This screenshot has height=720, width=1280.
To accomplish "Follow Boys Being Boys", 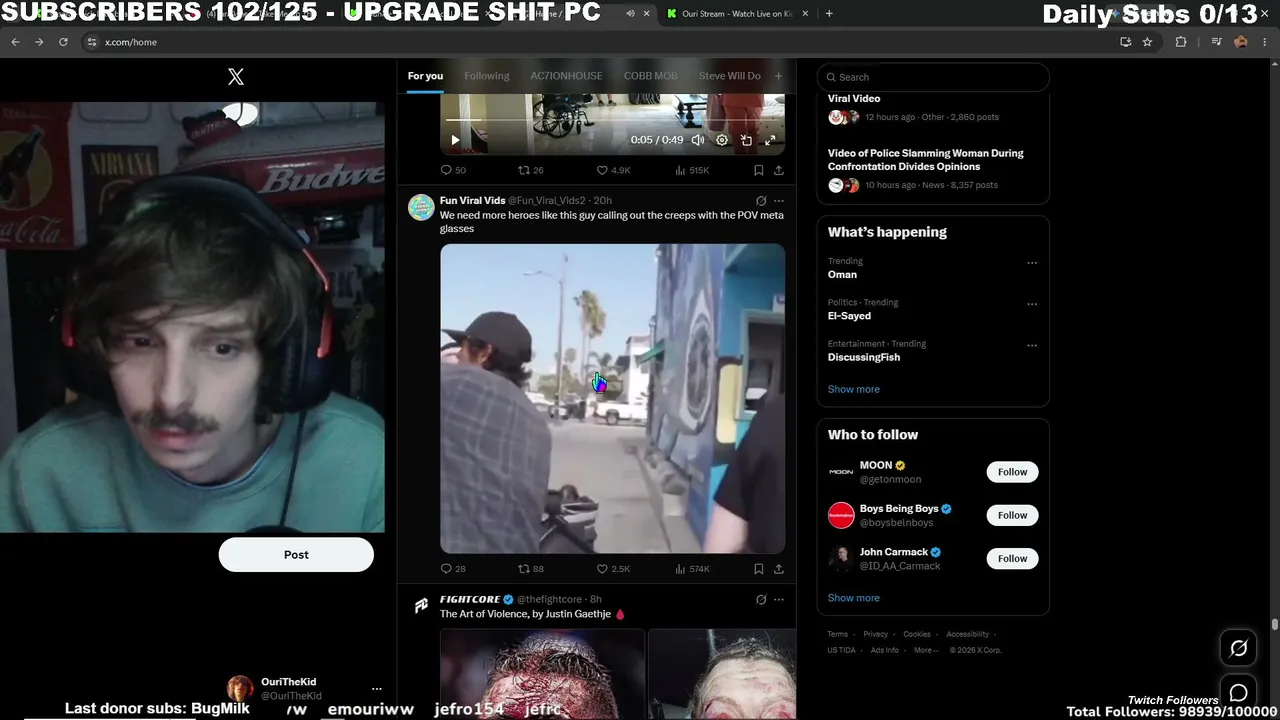I will pyautogui.click(x=1012, y=515).
